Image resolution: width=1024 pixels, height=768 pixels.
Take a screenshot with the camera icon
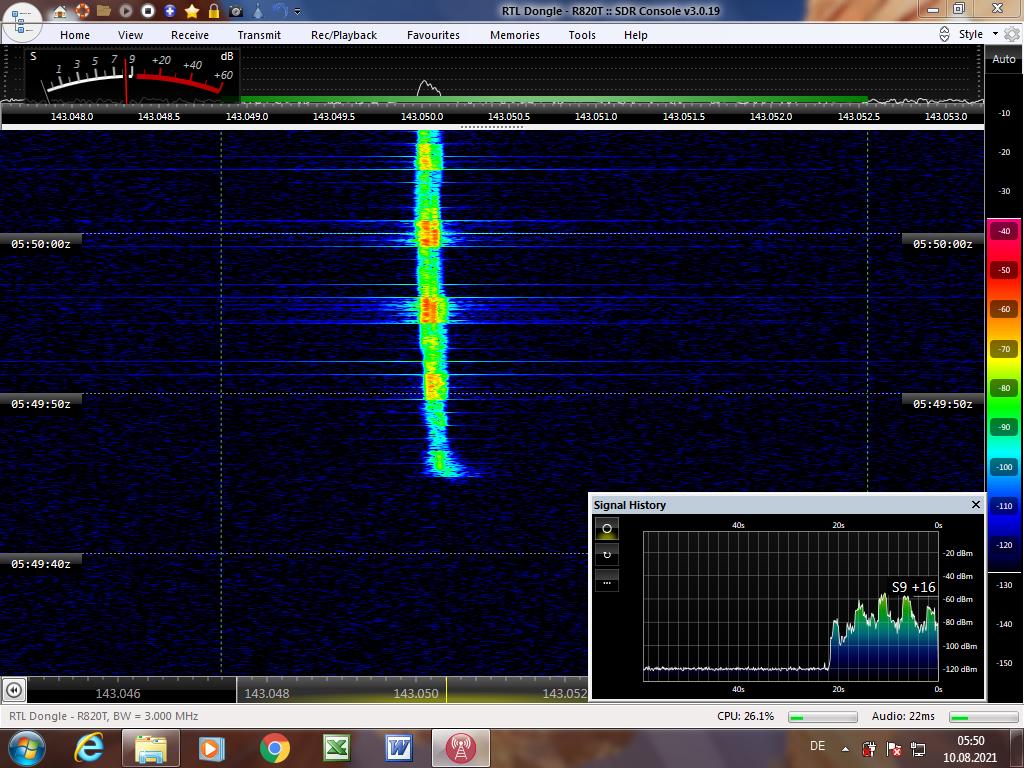point(236,11)
